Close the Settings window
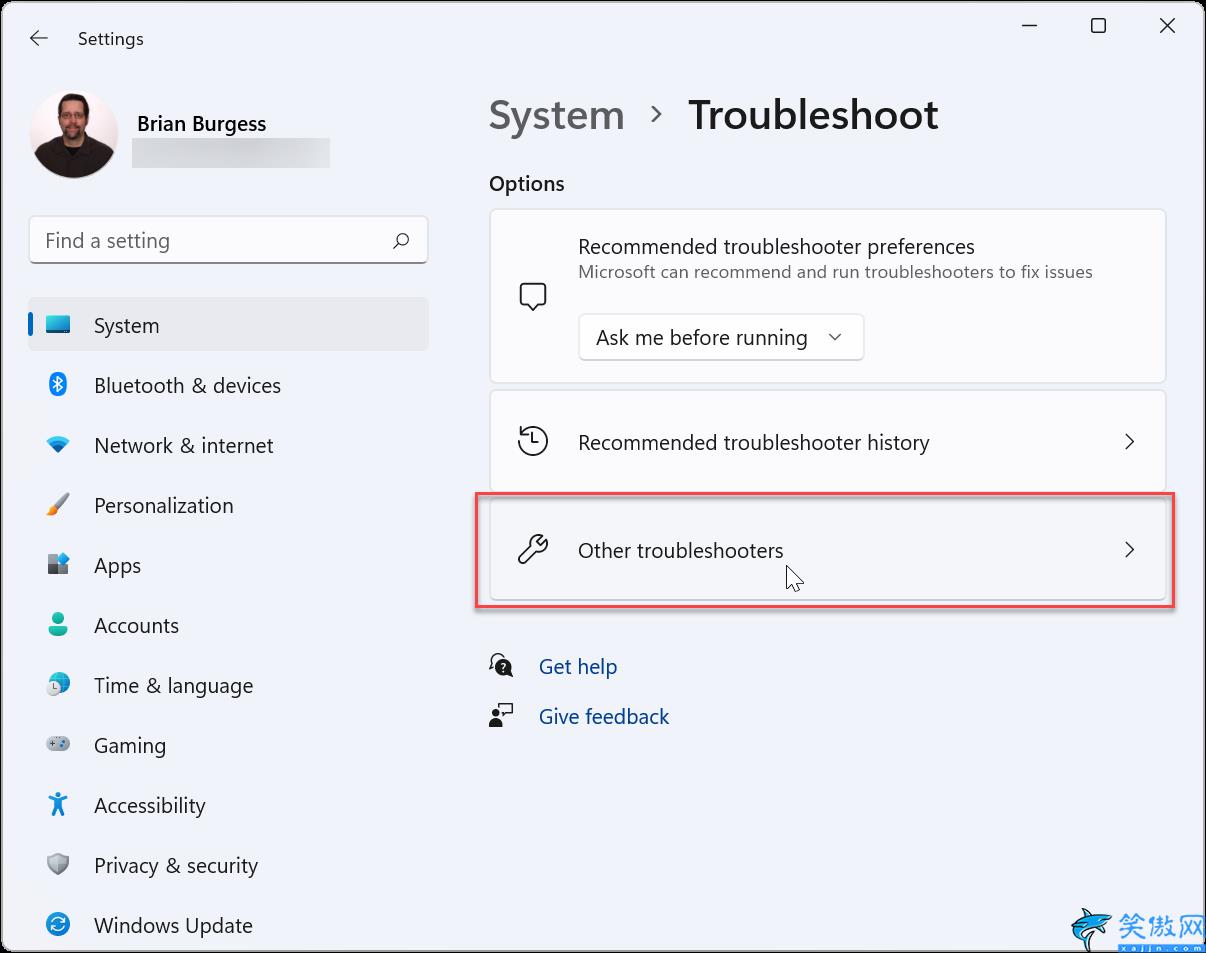Image resolution: width=1206 pixels, height=953 pixels. point(1167,26)
